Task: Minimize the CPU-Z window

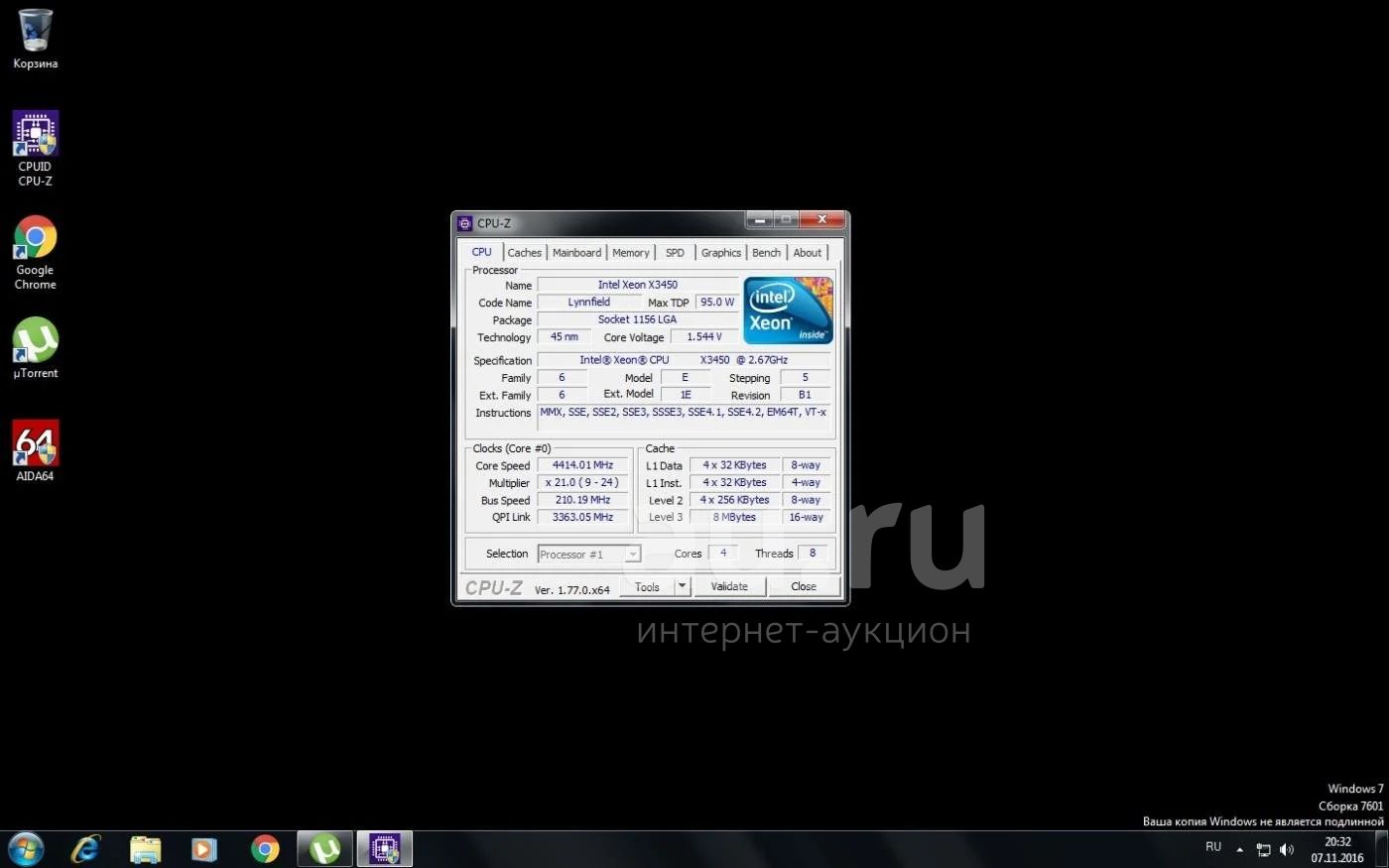Action: [x=759, y=220]
